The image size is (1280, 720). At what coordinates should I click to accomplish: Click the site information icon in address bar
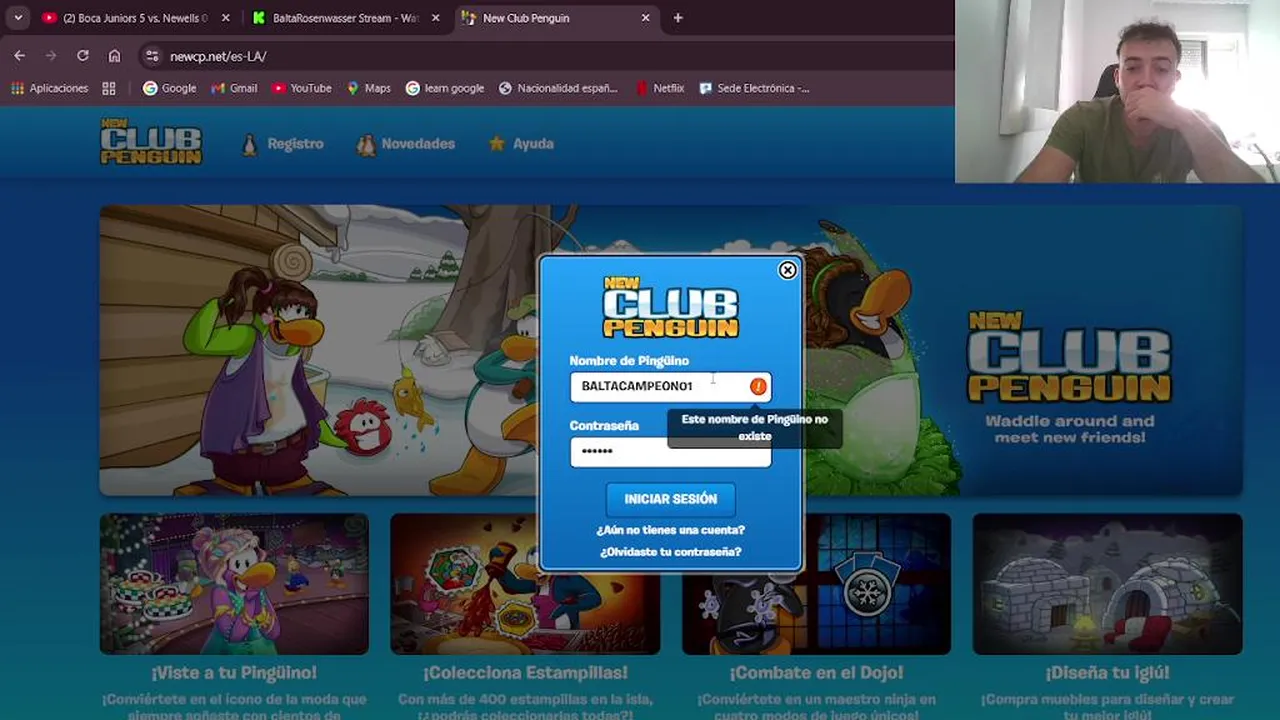pos(152,56)
